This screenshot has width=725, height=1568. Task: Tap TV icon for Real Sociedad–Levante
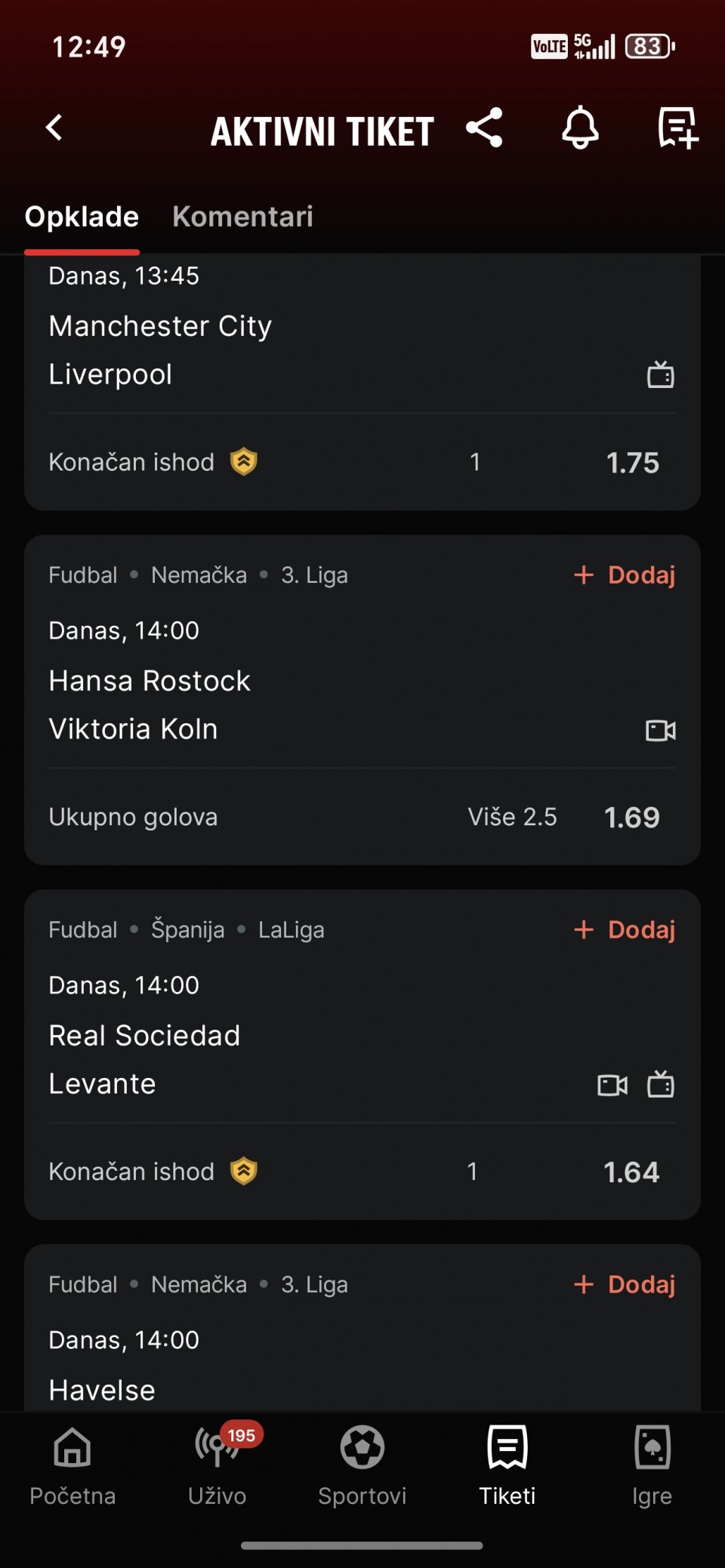(661, 1085)
